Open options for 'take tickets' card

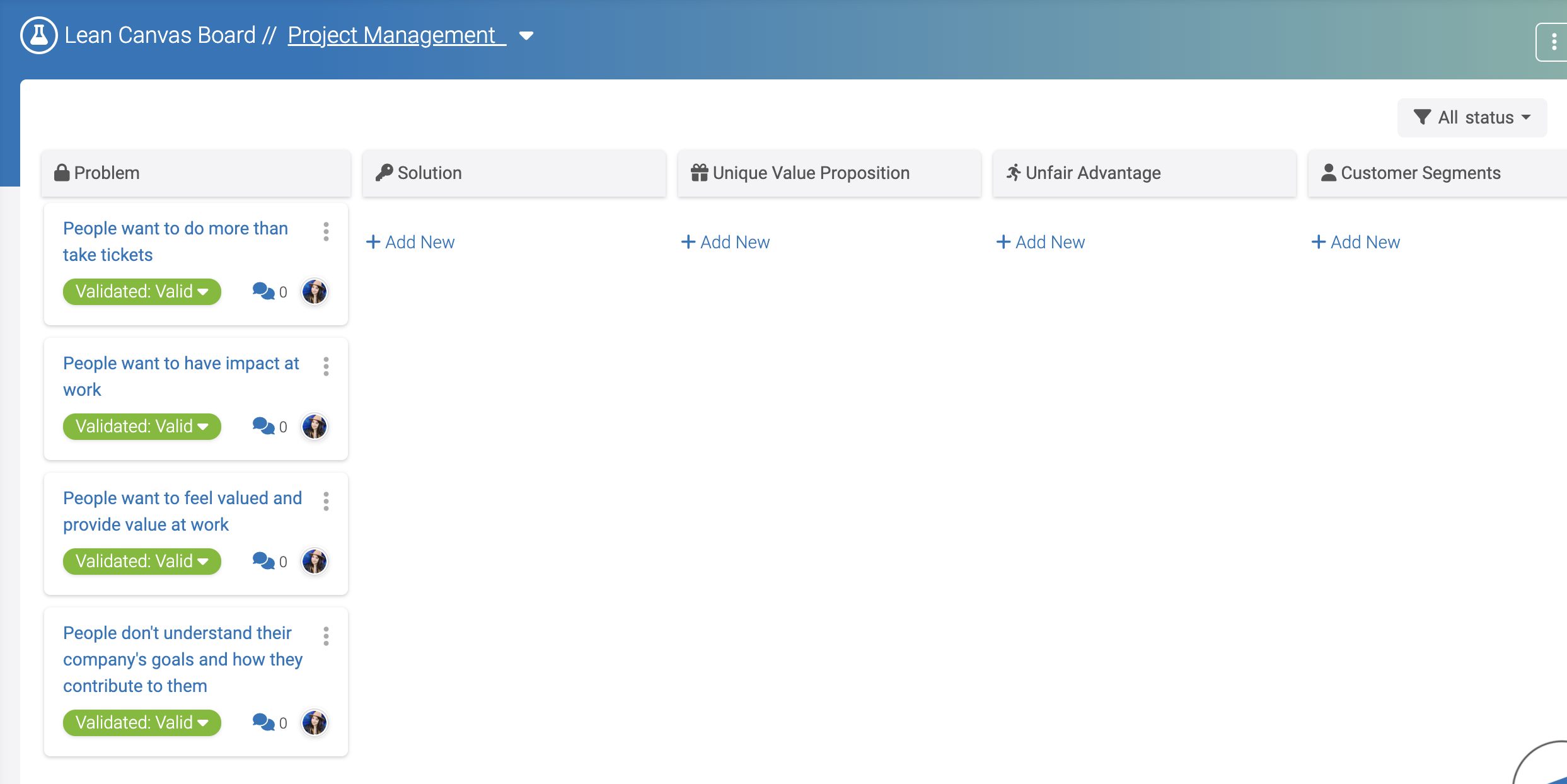(326, 231)
